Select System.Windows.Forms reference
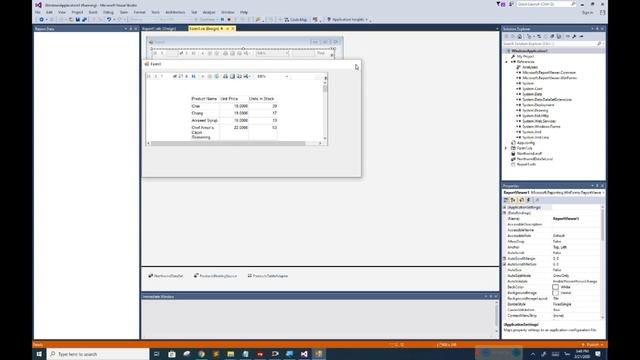The height and width of the screenshot is (360, 640). tap(541, 127)
